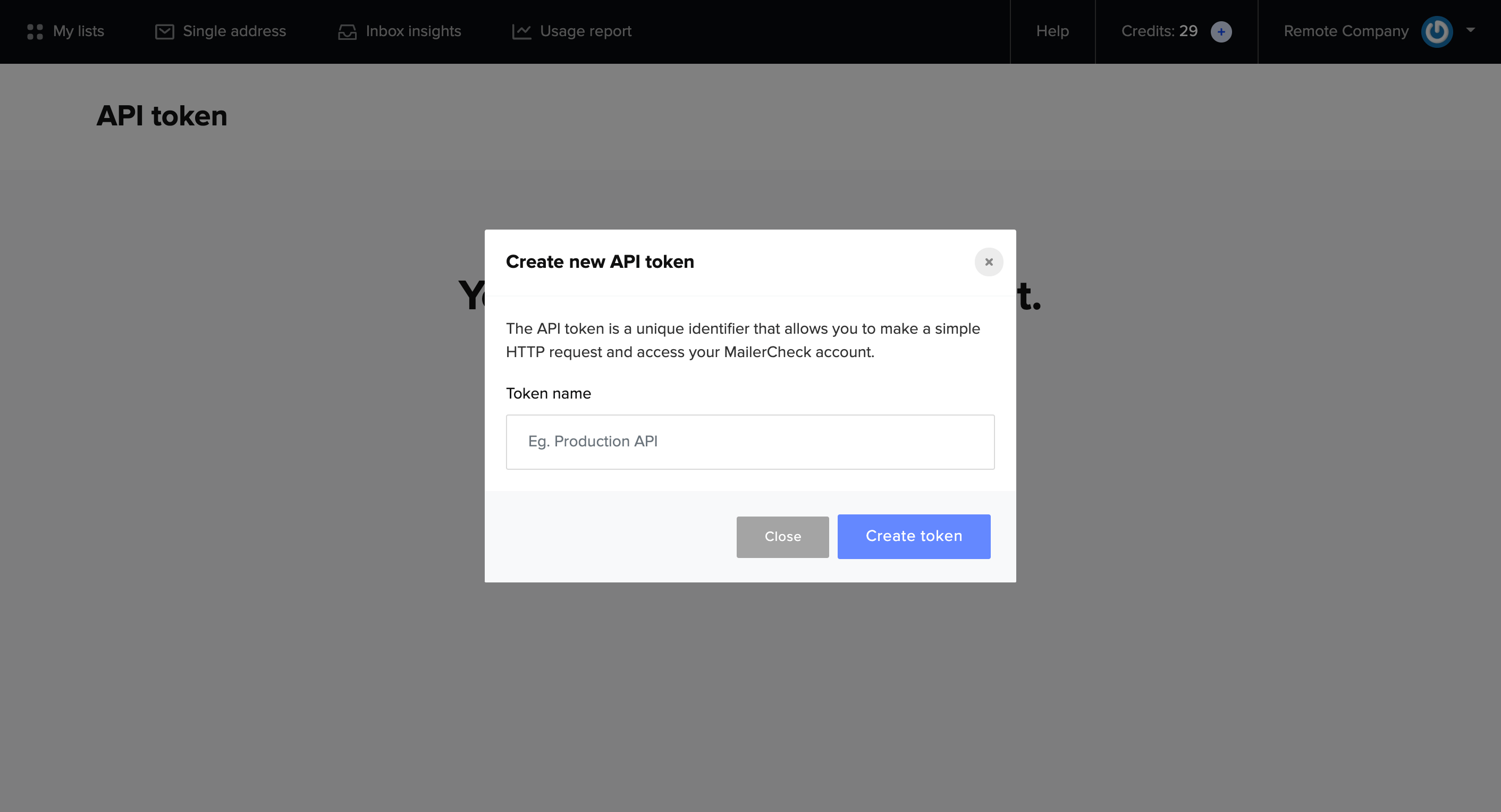Open the Usage report page
This screenshot has height=812, width=1501.
(x=571, y=31)
